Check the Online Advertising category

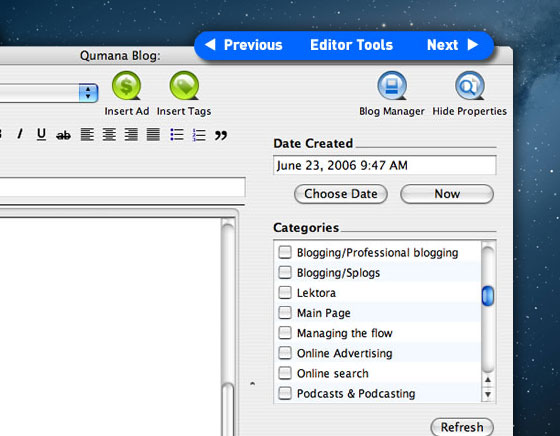point(285,353)
